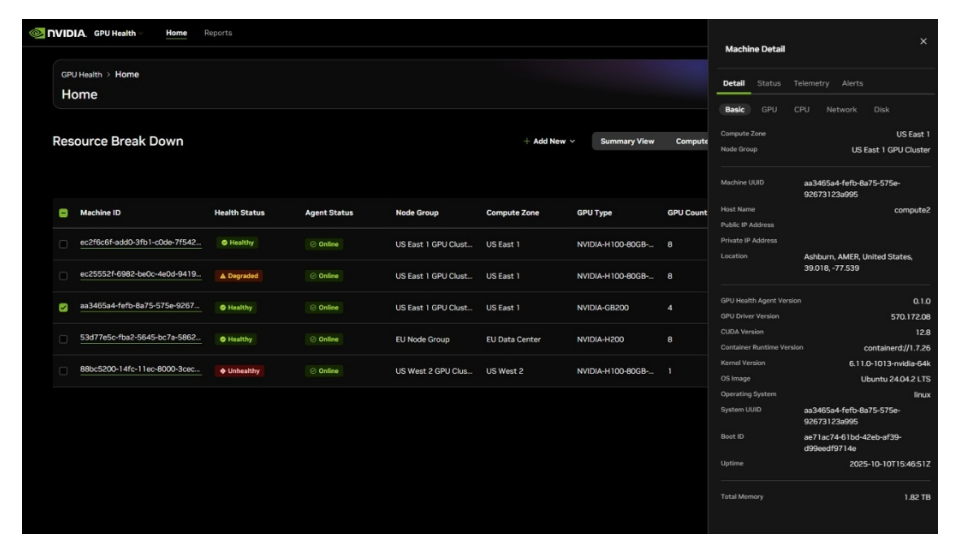
Task: Click the Healthy status badge on first row
Action: pos(236,243)
